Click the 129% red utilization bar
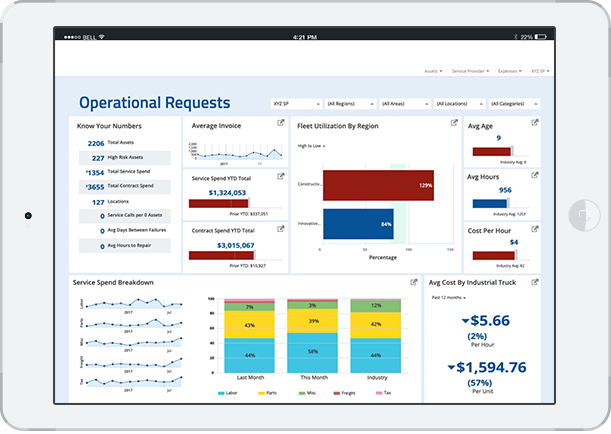Screen dimensions: 611x434 (378, 185)
